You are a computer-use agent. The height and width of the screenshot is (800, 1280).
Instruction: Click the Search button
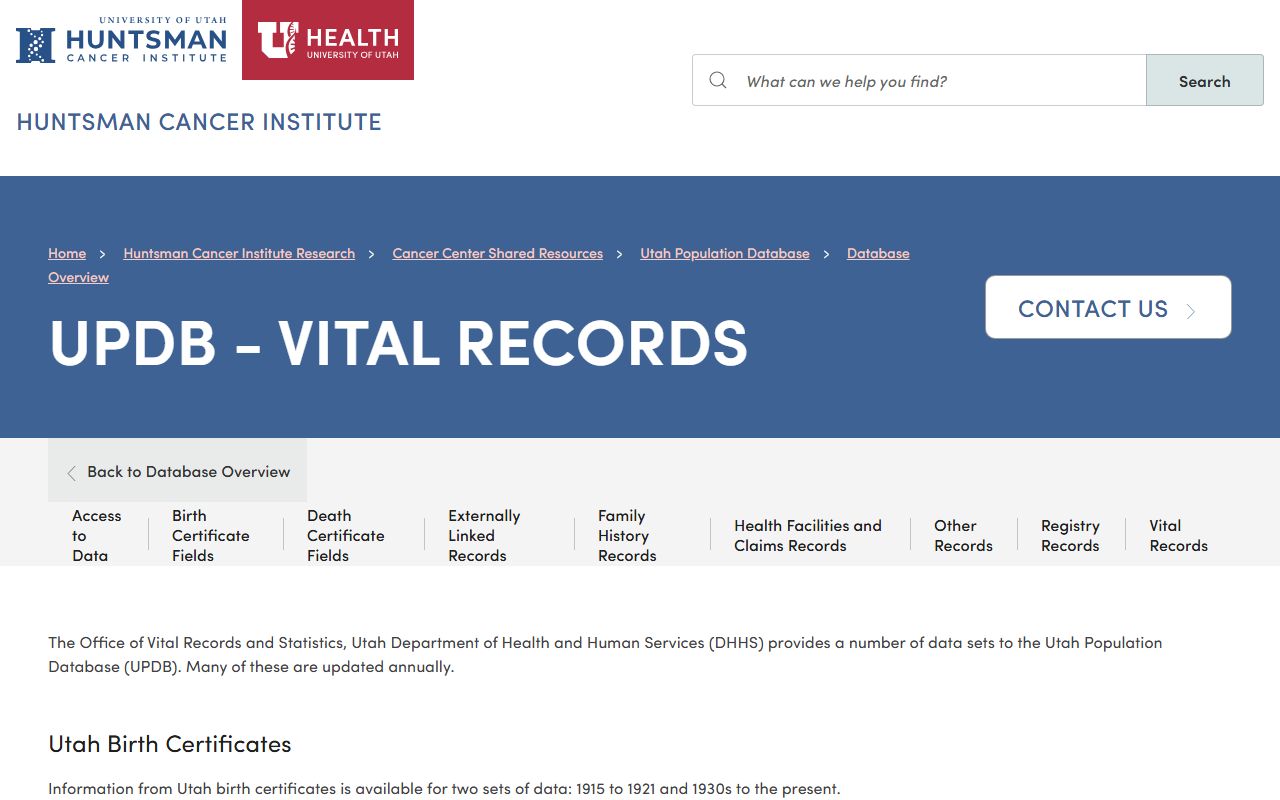point(1205,81)
